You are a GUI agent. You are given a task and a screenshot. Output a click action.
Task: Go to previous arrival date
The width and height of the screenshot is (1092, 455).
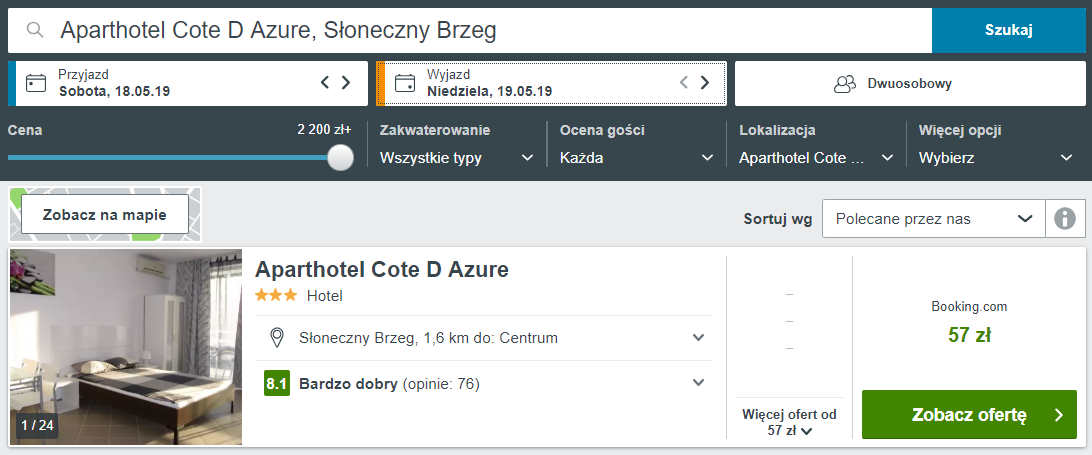[x=325, y=82]
